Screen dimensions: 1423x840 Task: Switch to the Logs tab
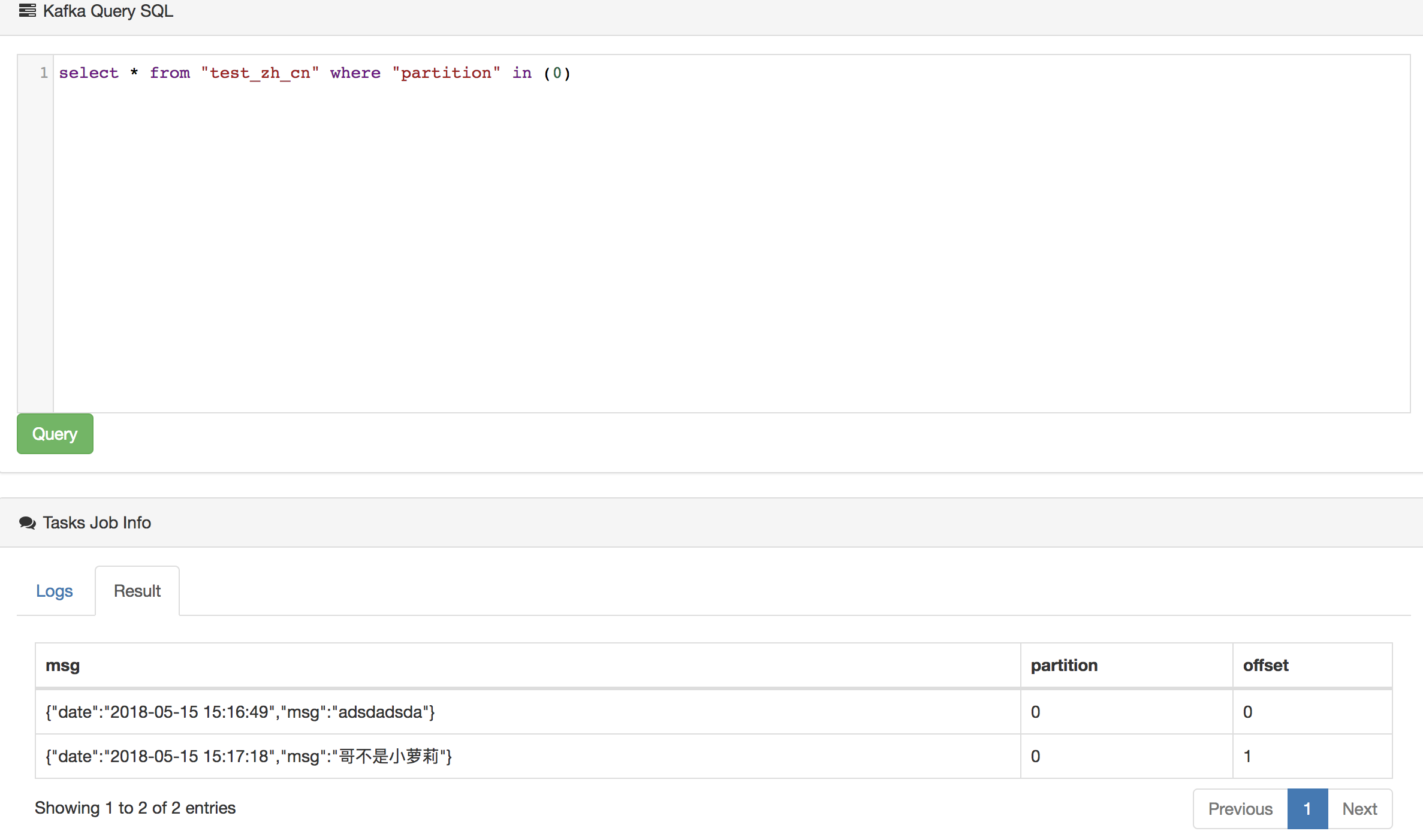pos(55,591)
